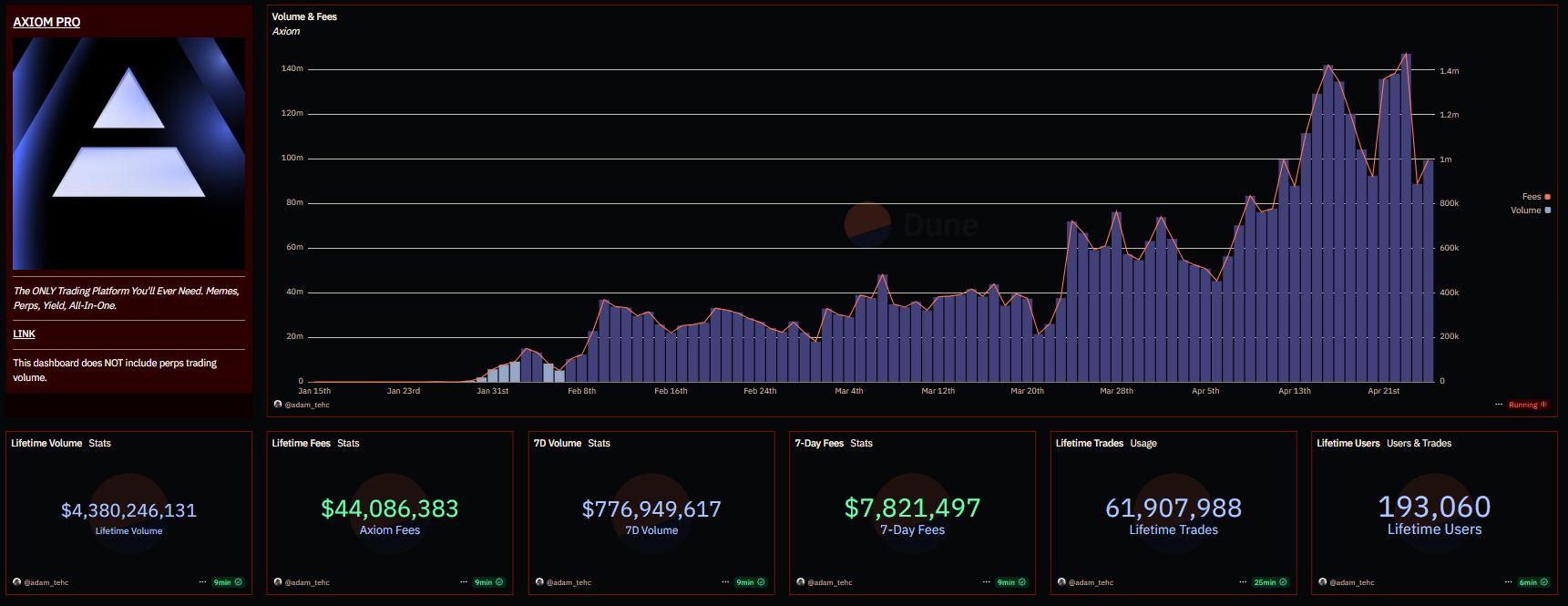
Task: Follow the LINK hyperlink in the description panel
Action: coord(24,334)
